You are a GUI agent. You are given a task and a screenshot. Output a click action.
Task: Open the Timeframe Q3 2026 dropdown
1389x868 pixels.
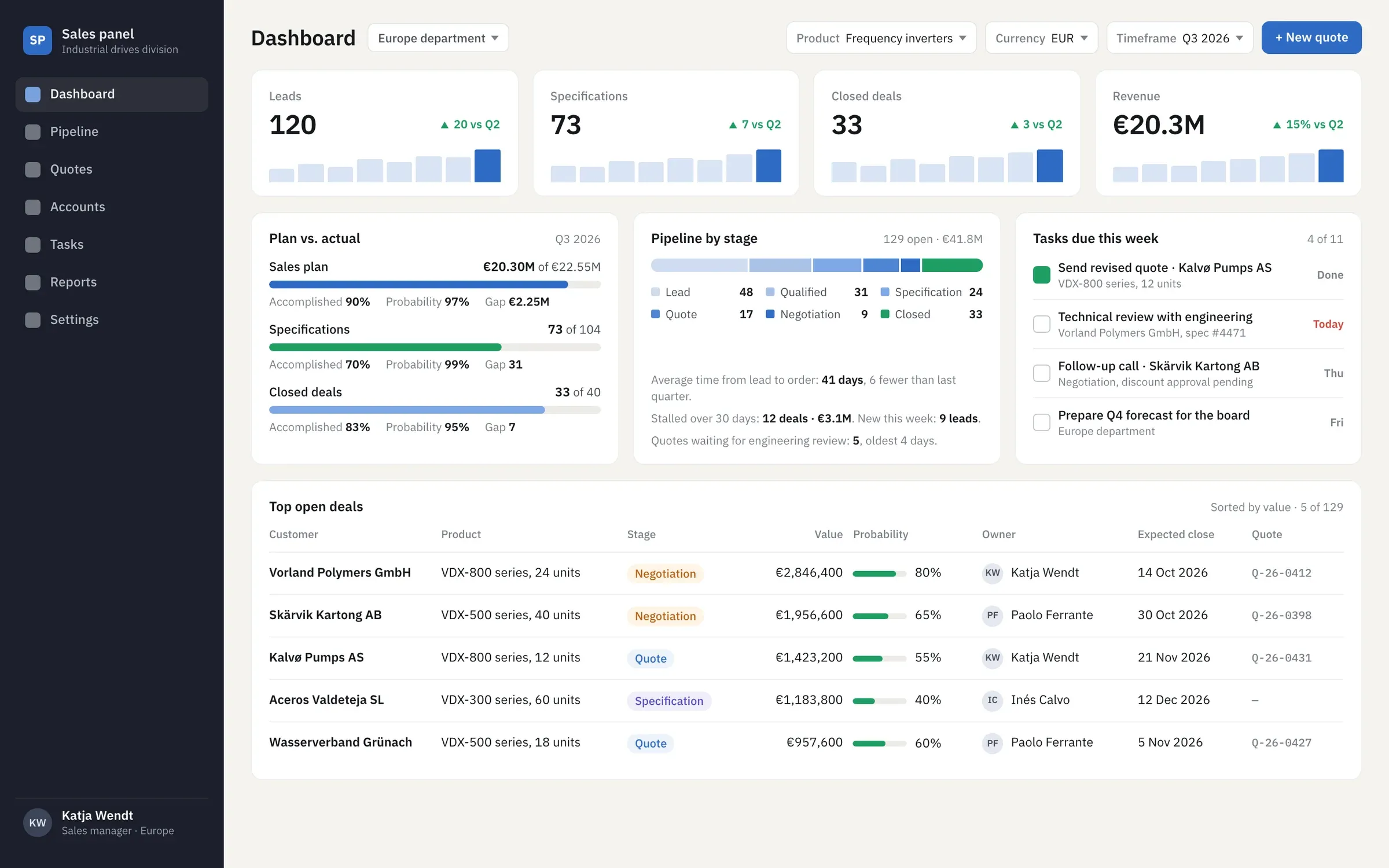coord(1179,38)
